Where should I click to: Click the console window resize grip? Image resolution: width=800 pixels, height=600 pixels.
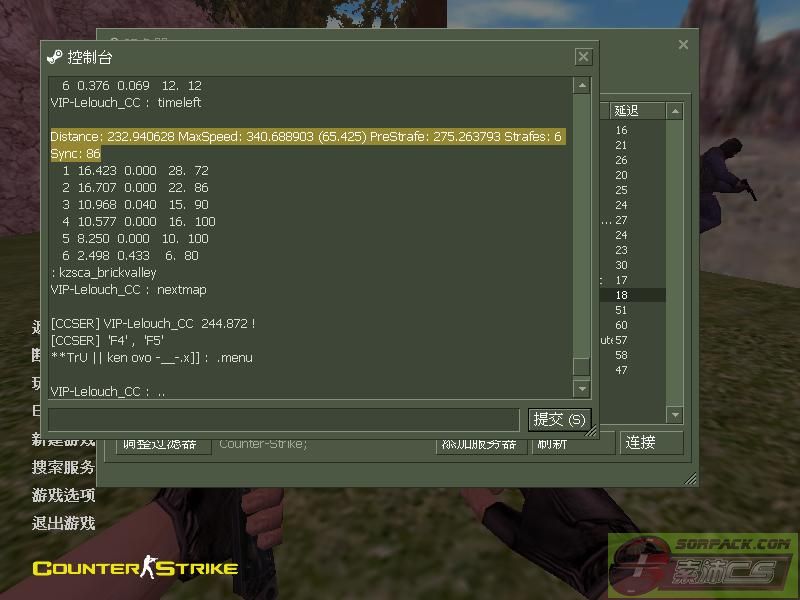tap(591, 432)
